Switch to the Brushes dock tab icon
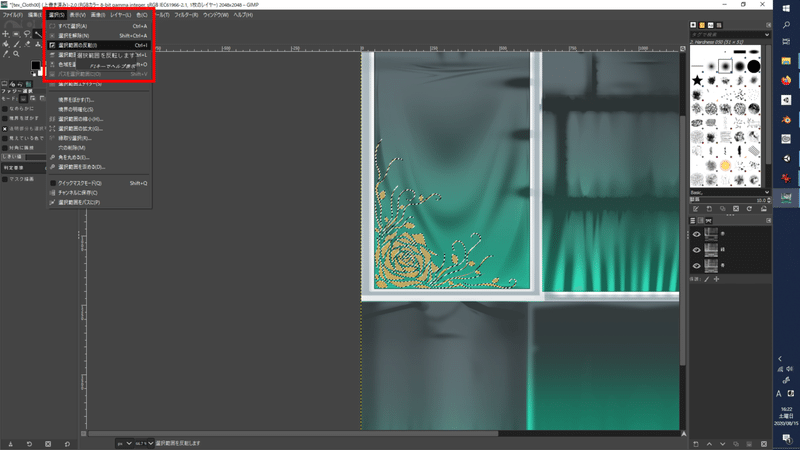Viewport: 800px width, 450px height. (693, 25)
